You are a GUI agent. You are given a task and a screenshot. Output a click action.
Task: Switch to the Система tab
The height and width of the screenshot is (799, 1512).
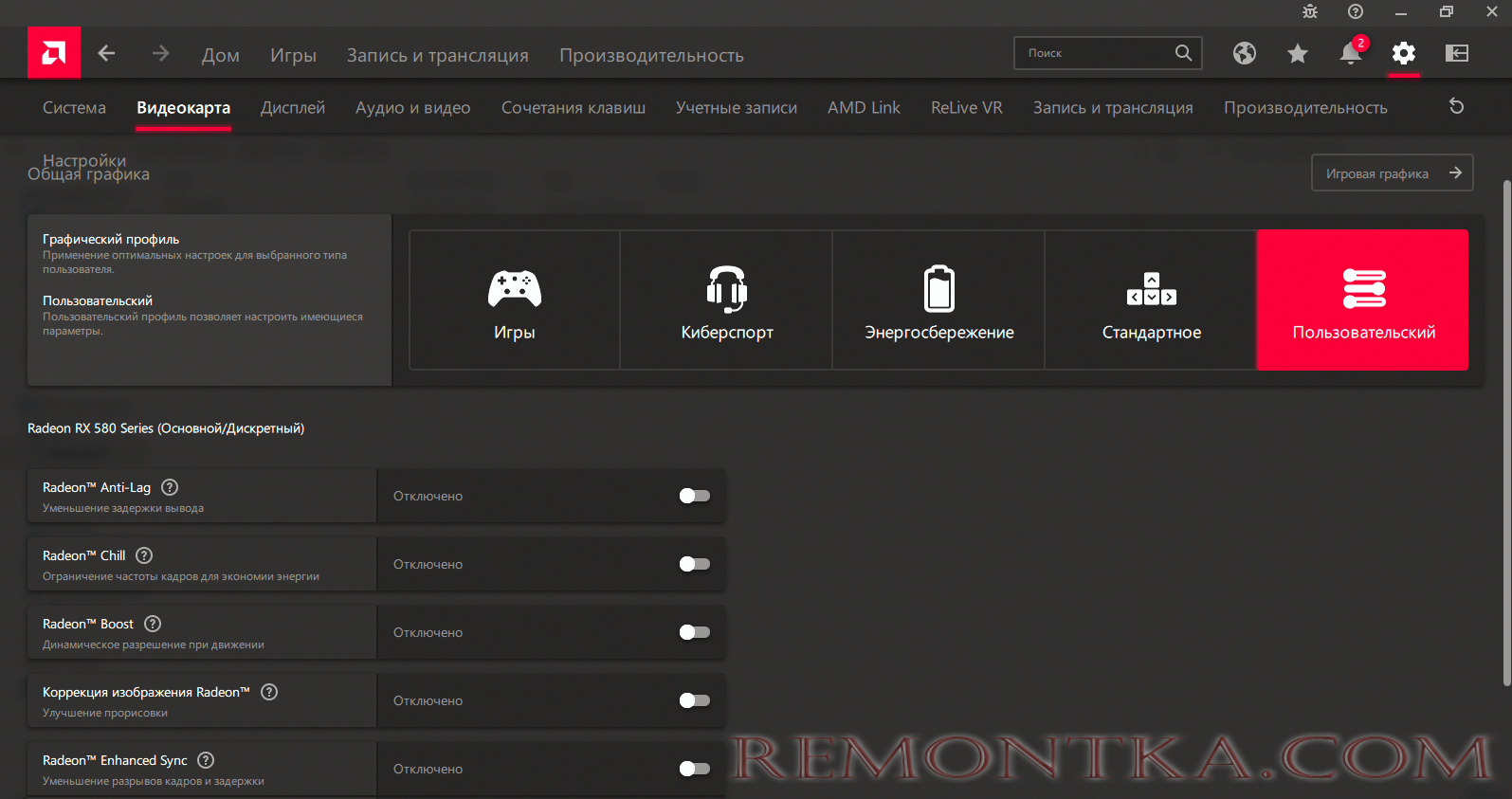74,107
